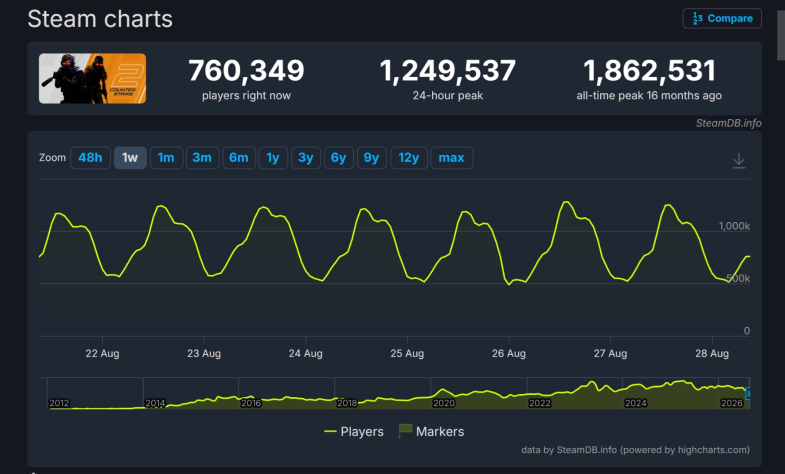The height and width of the screenshot is (474, 785).
Task: Select the 3m zoom range
Action: click(202, 158)
